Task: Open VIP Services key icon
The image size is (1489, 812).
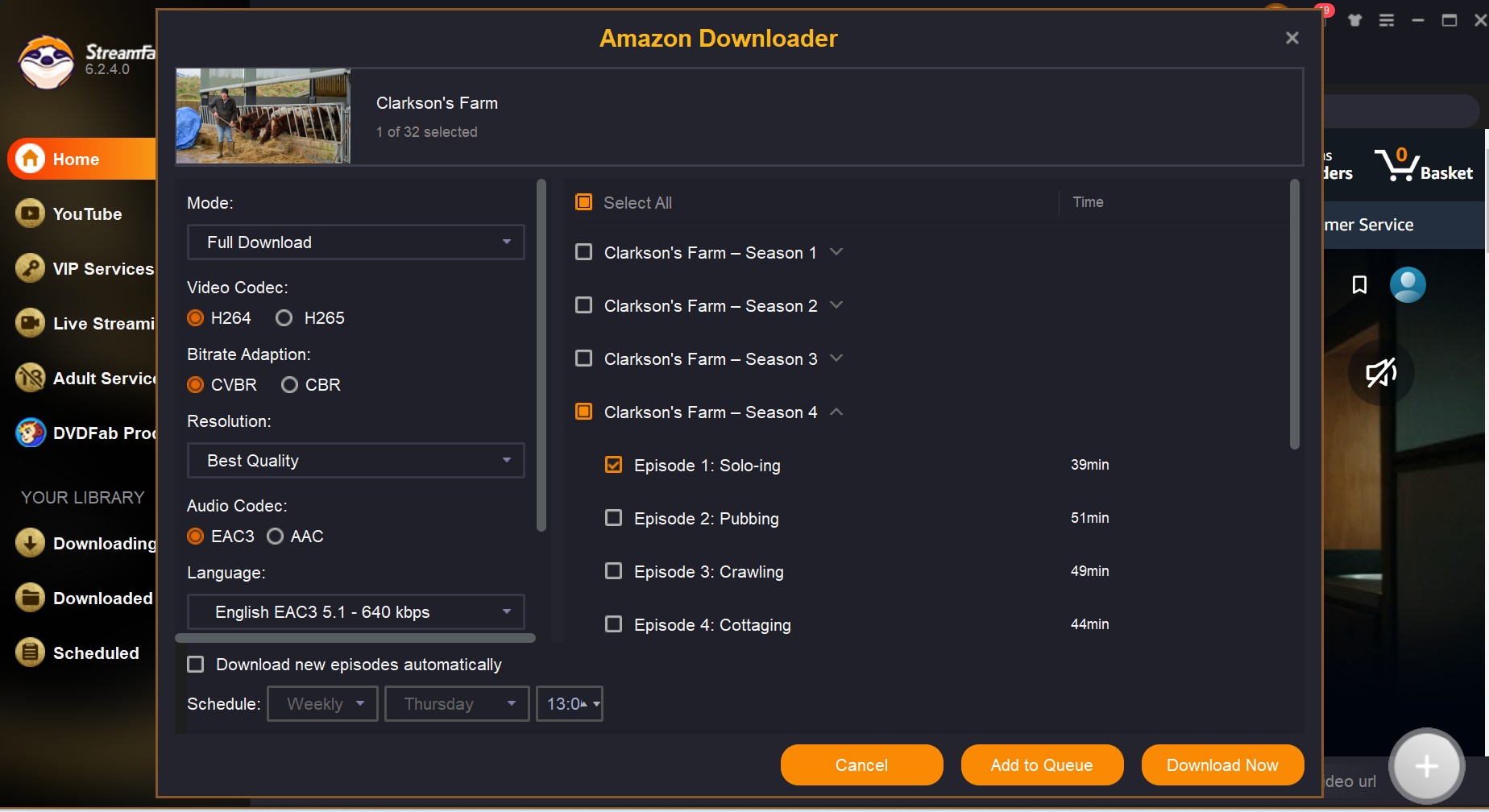Action: 30,268
